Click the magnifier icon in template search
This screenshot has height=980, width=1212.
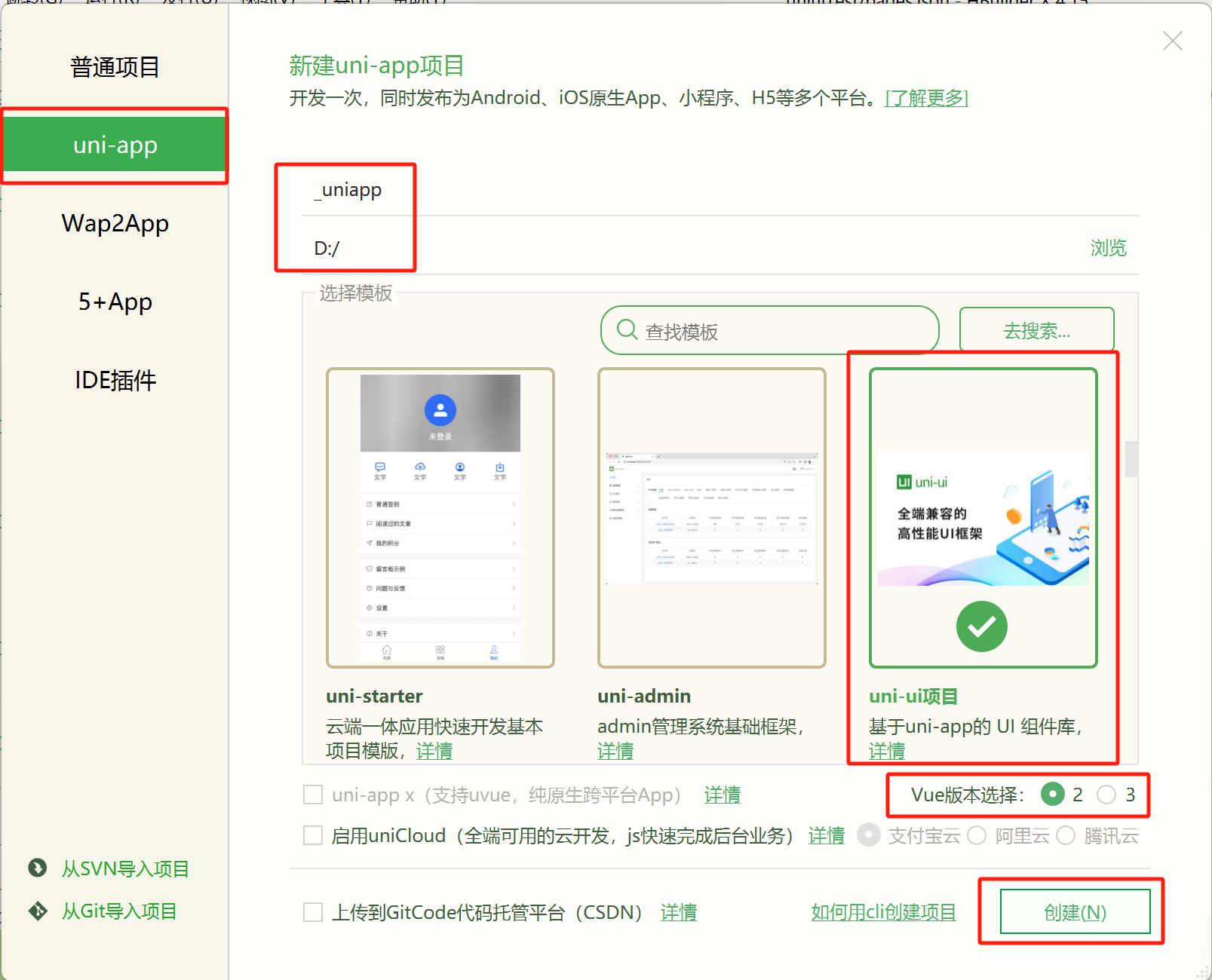coord(627,329)
